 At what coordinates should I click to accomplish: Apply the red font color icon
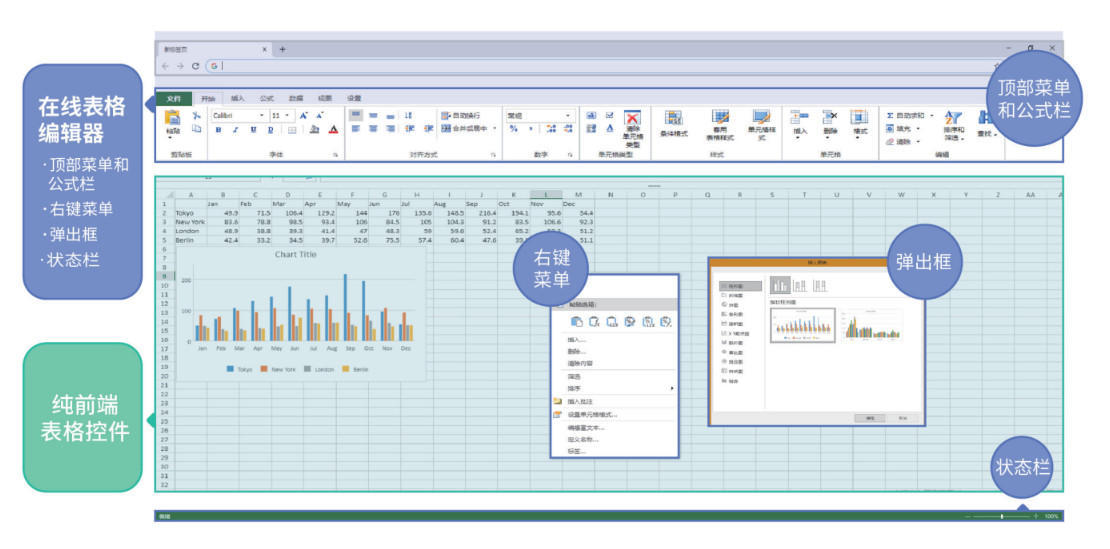click(x=333, y=129)
